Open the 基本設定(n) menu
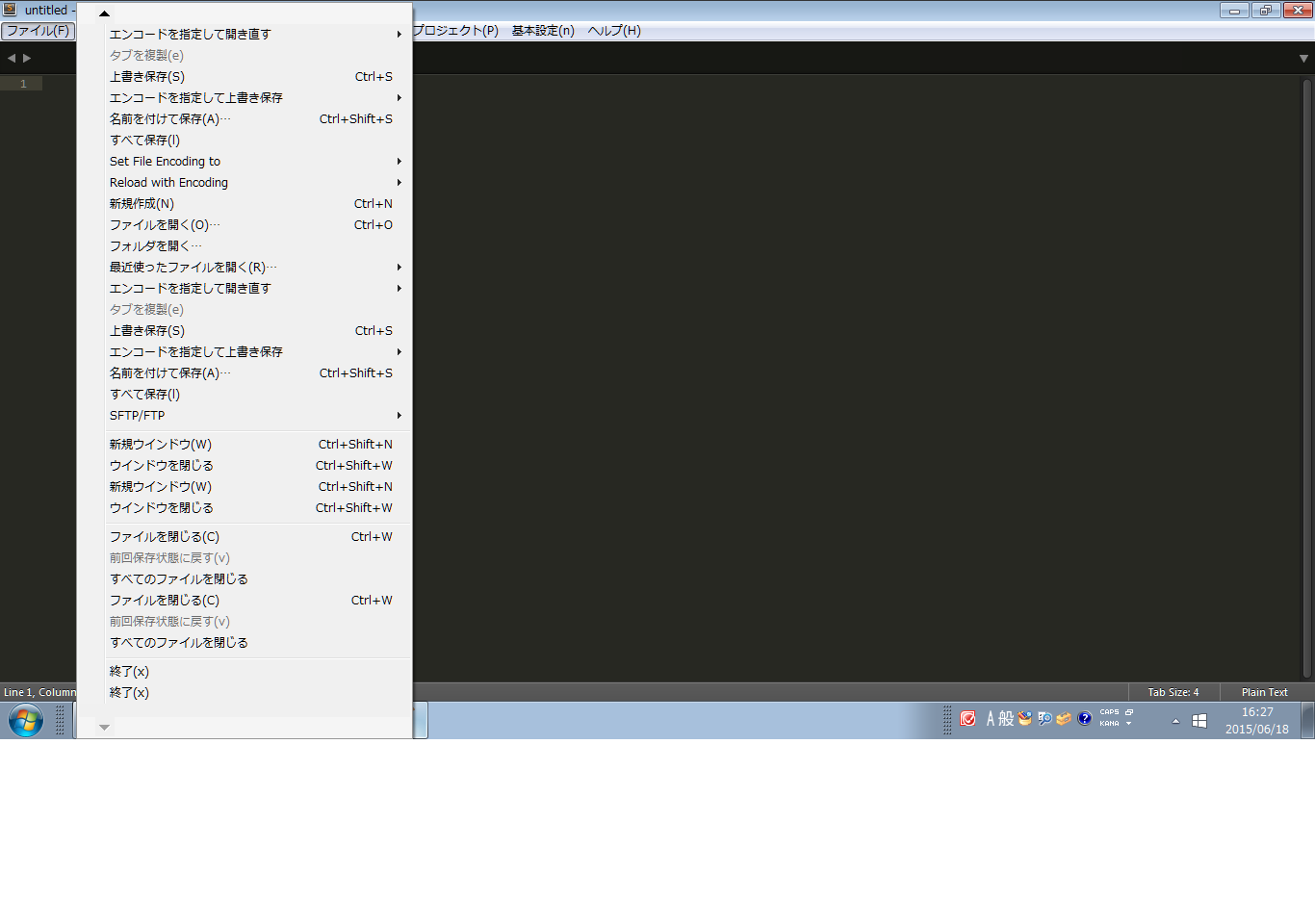1315x924 pixels. click(543, 31)
